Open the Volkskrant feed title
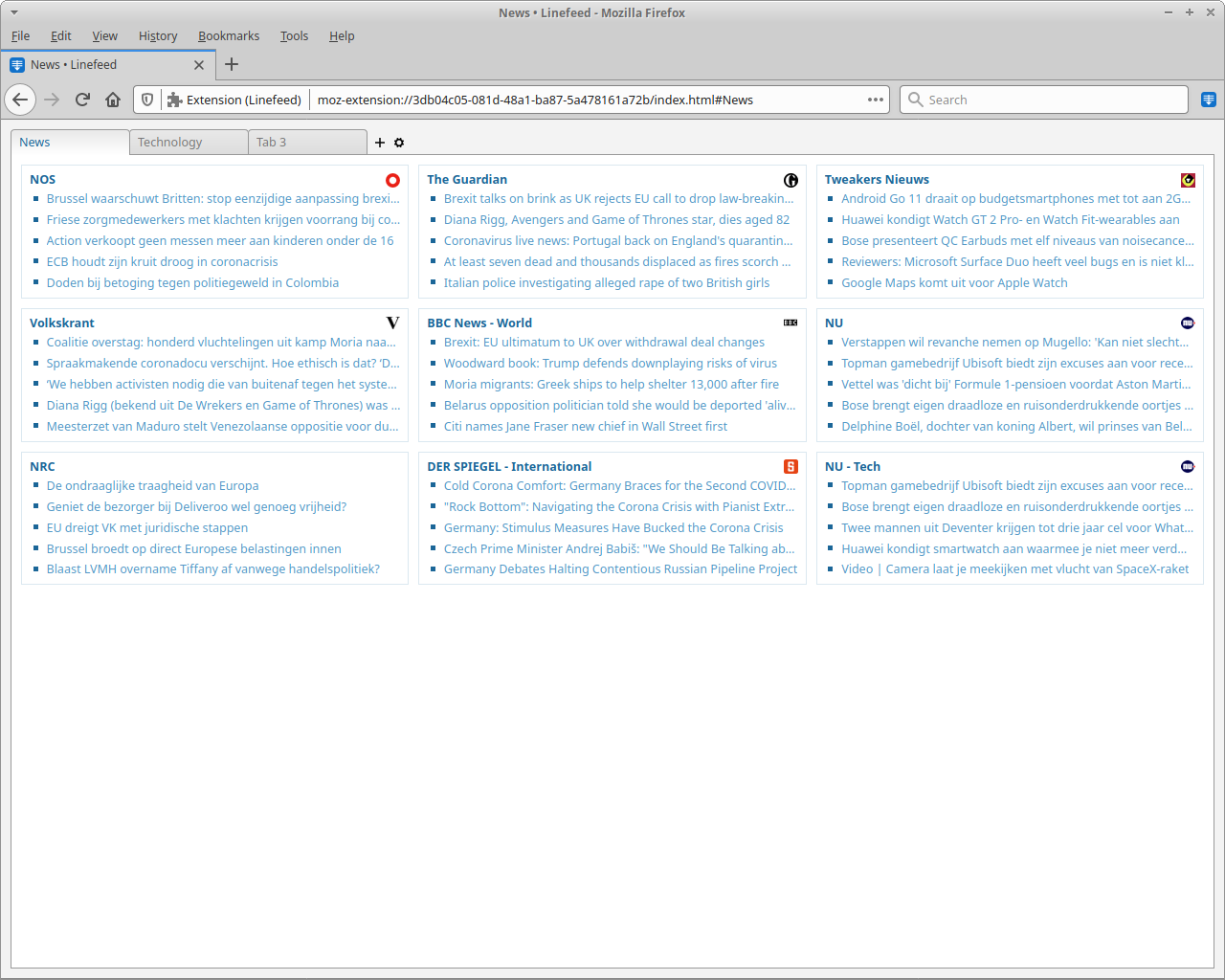The image size is (1225, 980). tap(62, 323)
